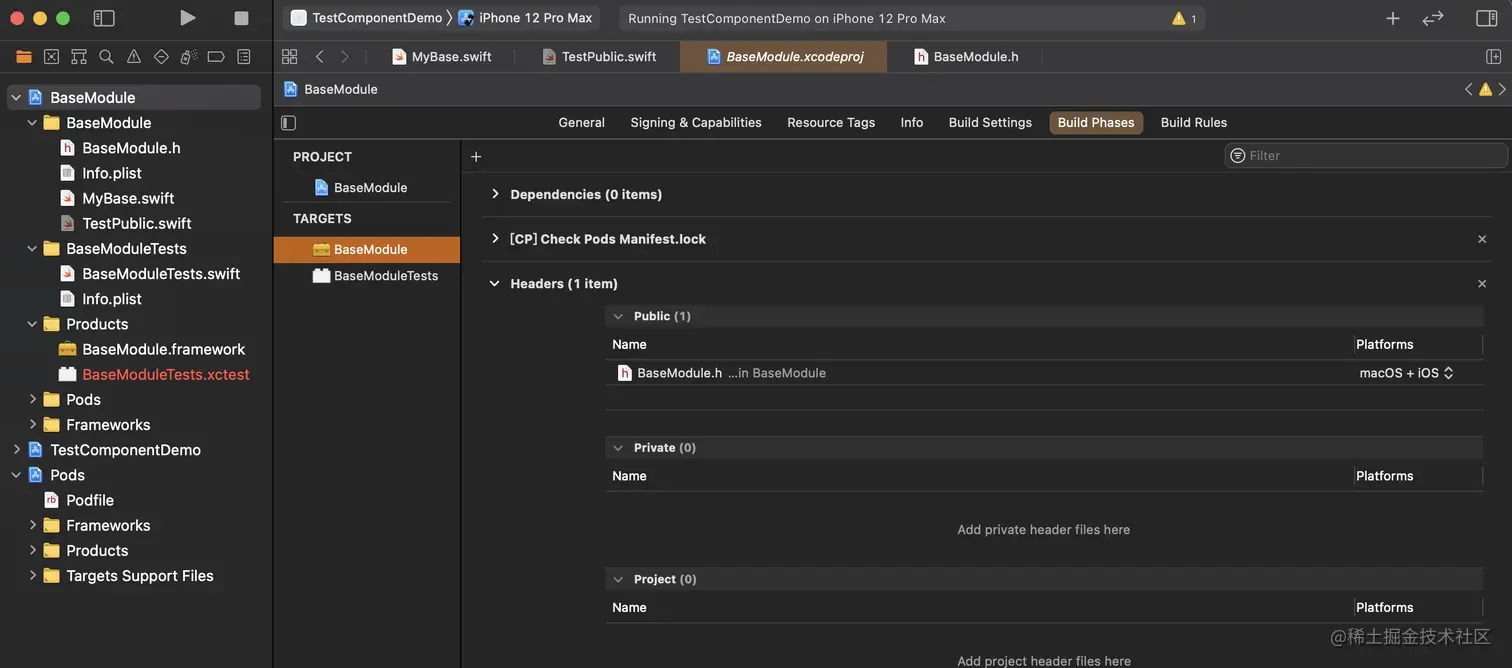1512x668 pixels.
Task: Collapse the Public headers section
Action: (x=618, y=316)
